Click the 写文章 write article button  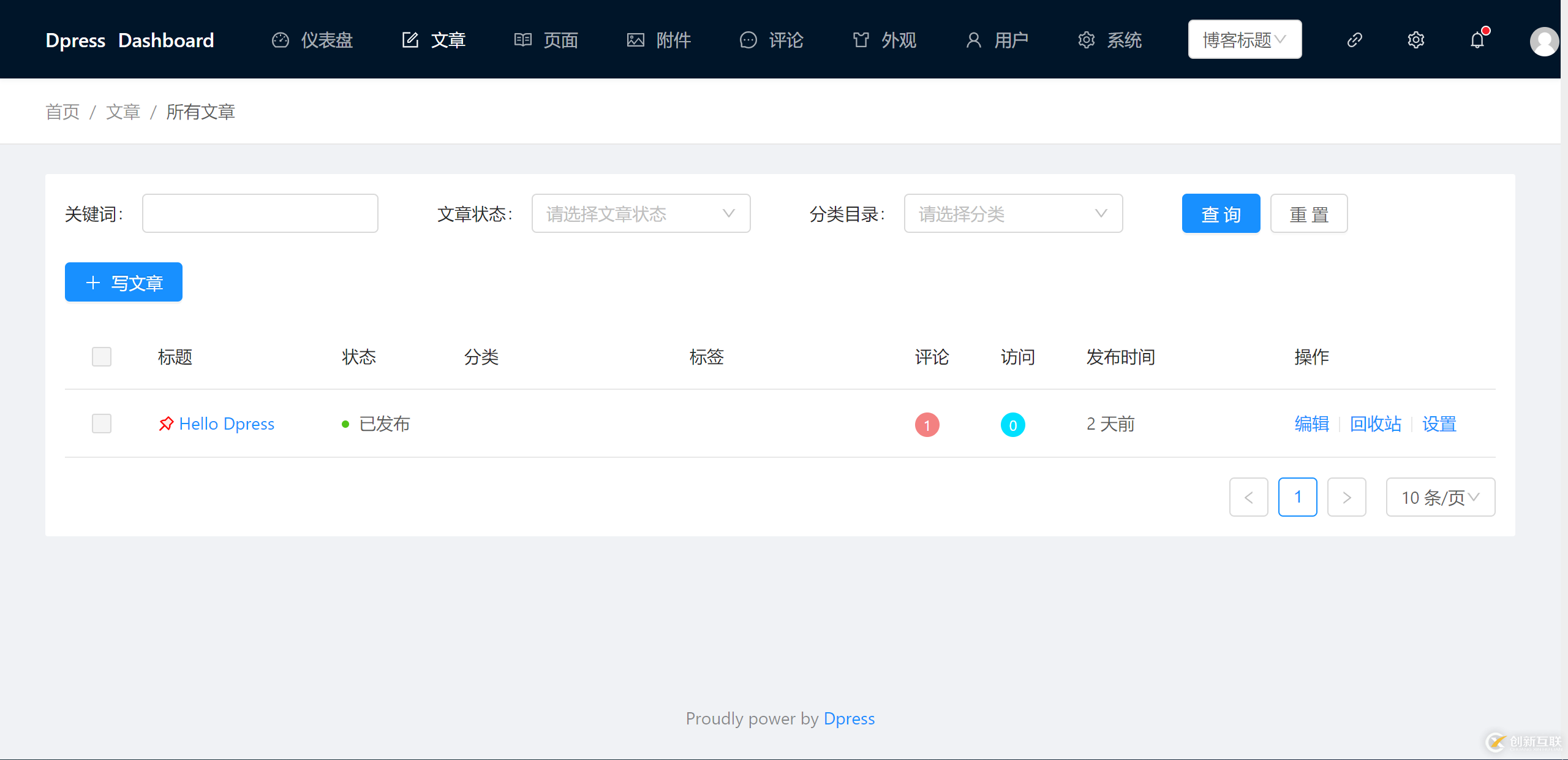pyautogui.click(x=124, y=282)
